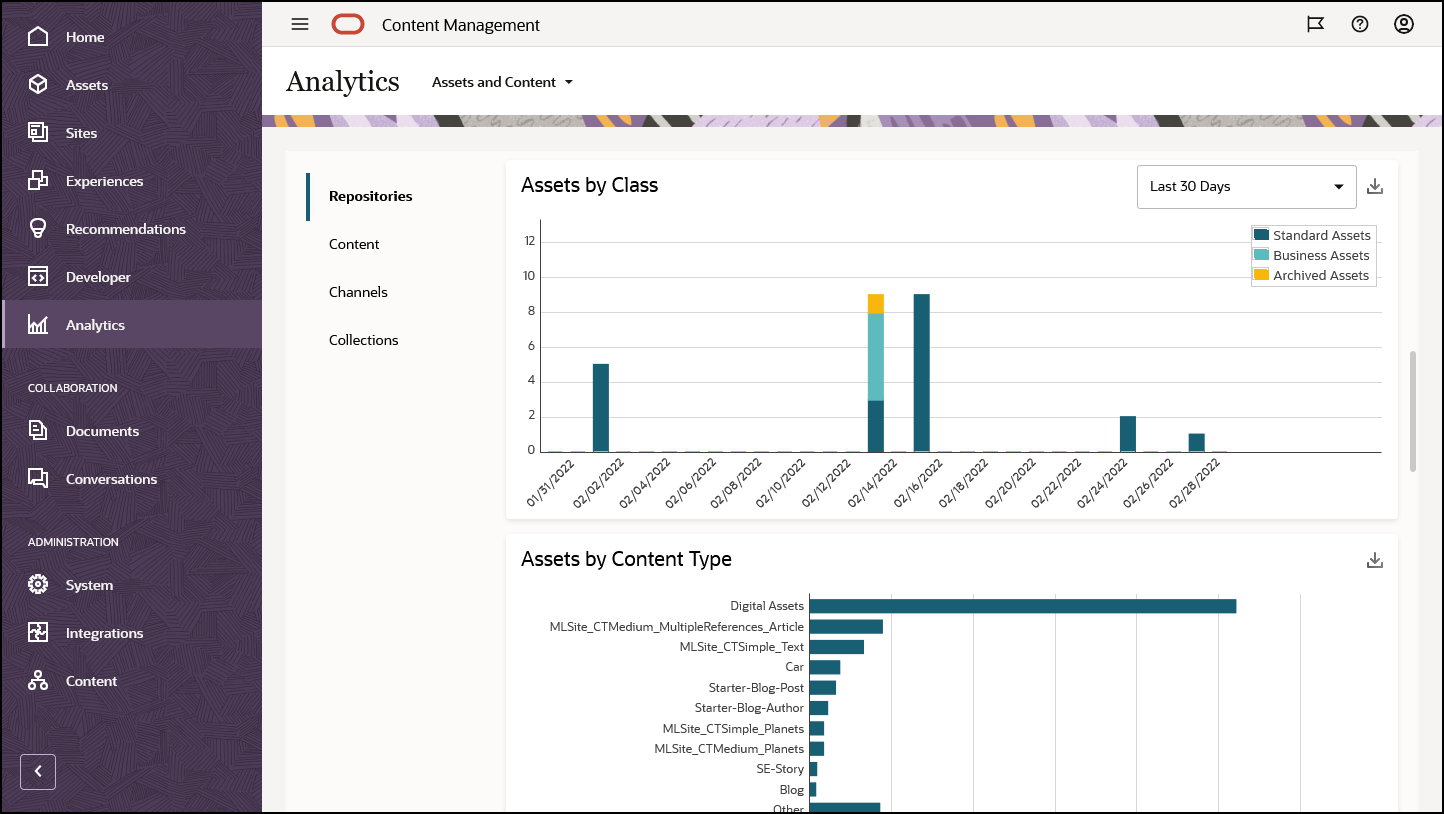Click the Recommendations lightbulb icon
1444x814 pixels.
38,229
